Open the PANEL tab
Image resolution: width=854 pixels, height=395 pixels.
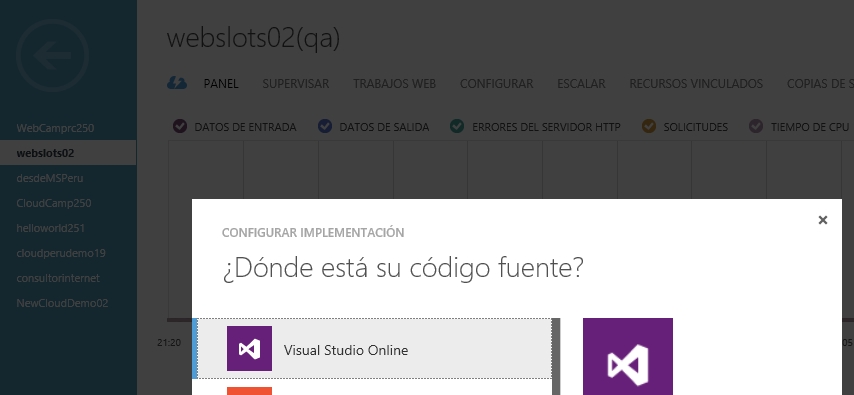(x=221, y=84)
